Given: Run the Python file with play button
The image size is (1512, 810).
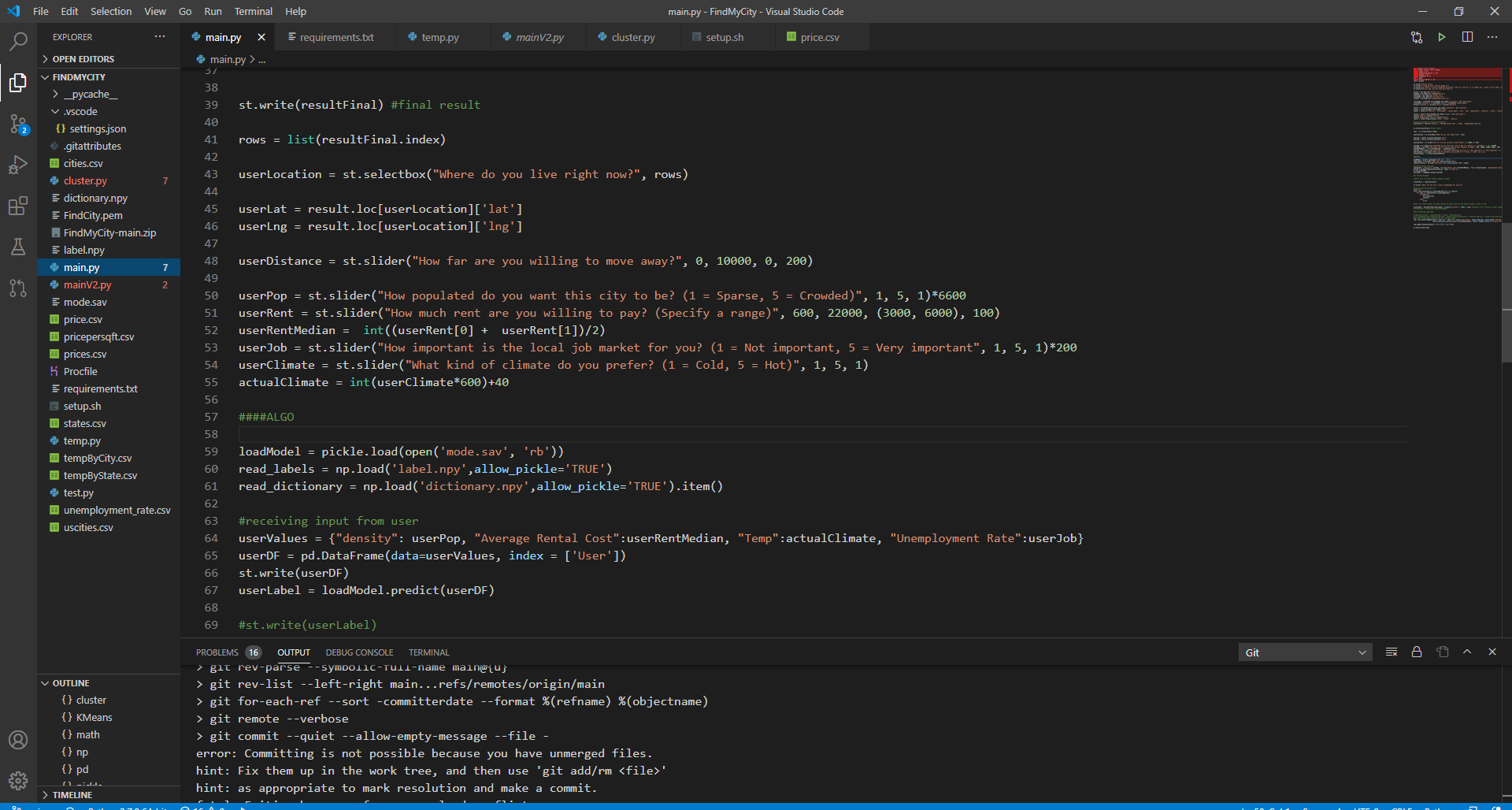Looking at the screenshot, I should pos(1442,37).
